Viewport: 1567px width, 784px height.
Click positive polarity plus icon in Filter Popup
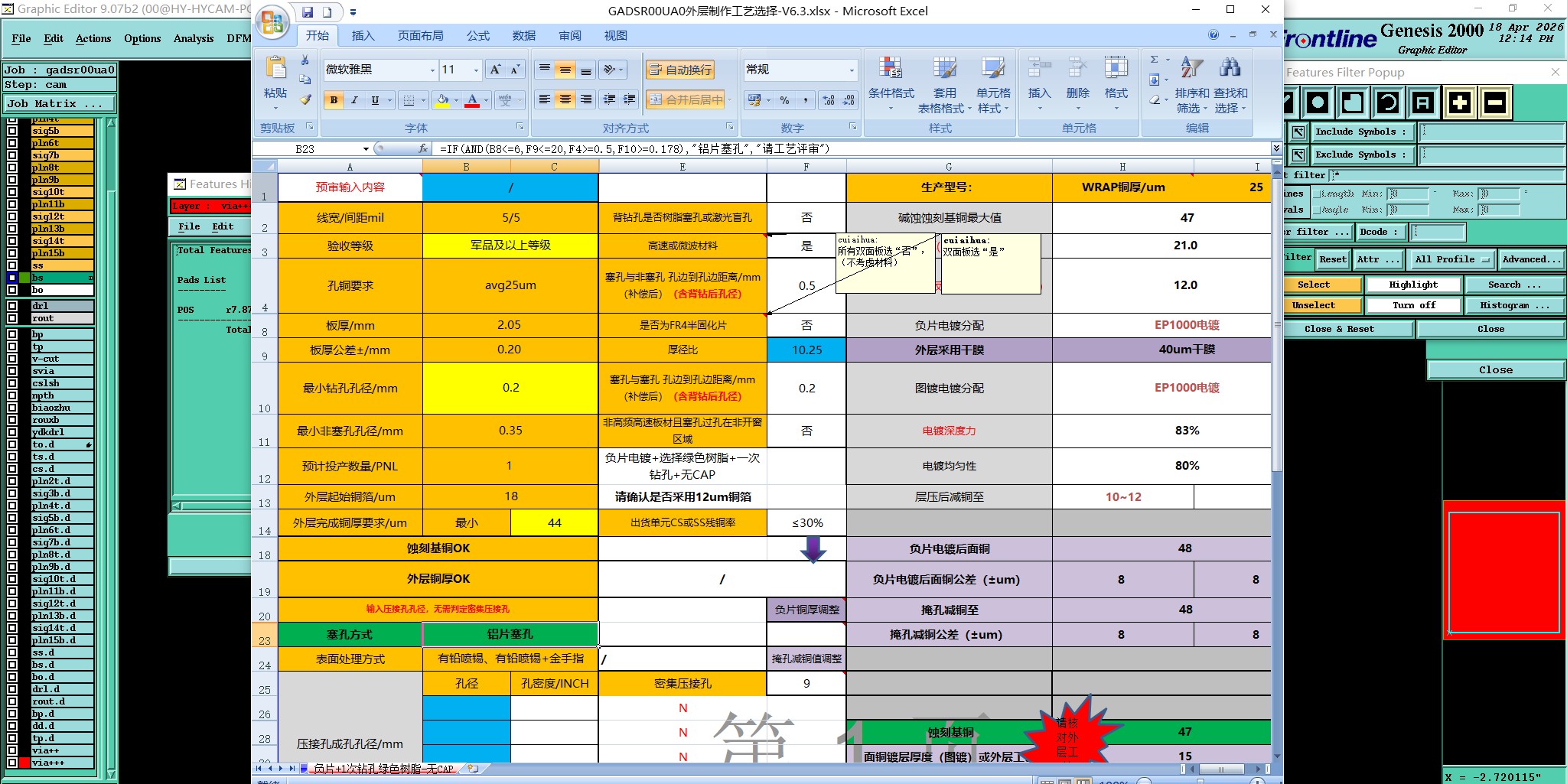coord(1459,102)
